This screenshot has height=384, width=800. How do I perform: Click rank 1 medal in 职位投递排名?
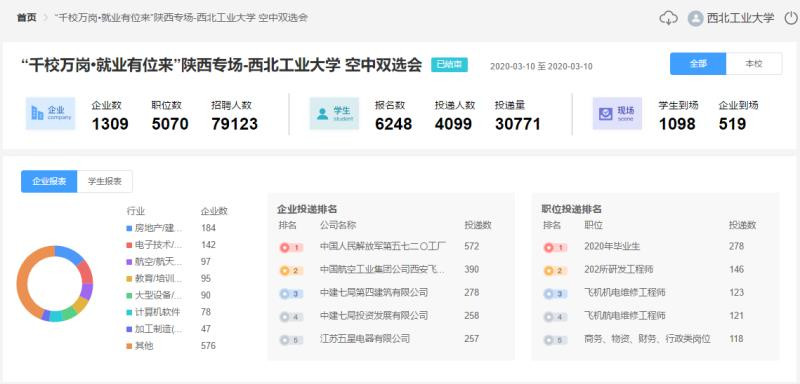click(x=556, y=247)
